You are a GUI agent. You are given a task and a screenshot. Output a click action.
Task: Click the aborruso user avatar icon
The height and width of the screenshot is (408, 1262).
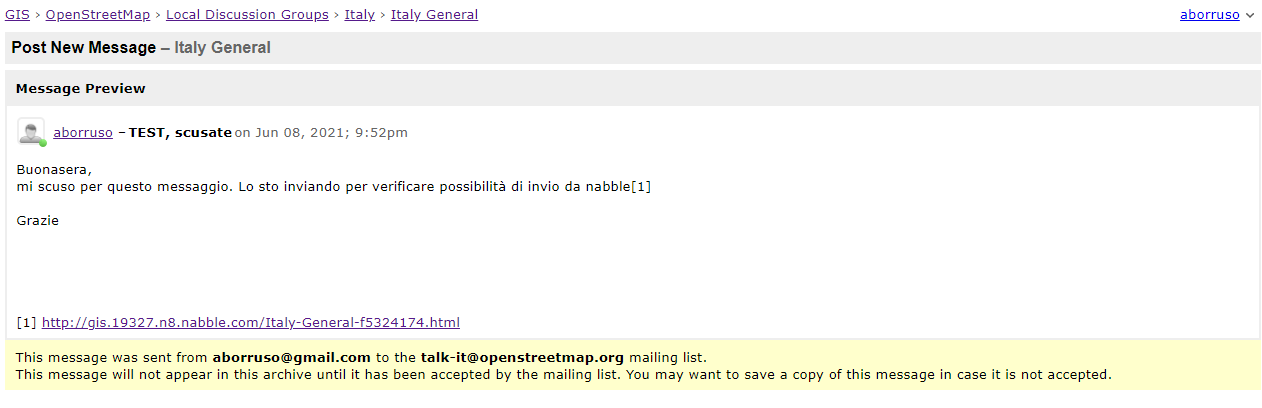[31, 131]
